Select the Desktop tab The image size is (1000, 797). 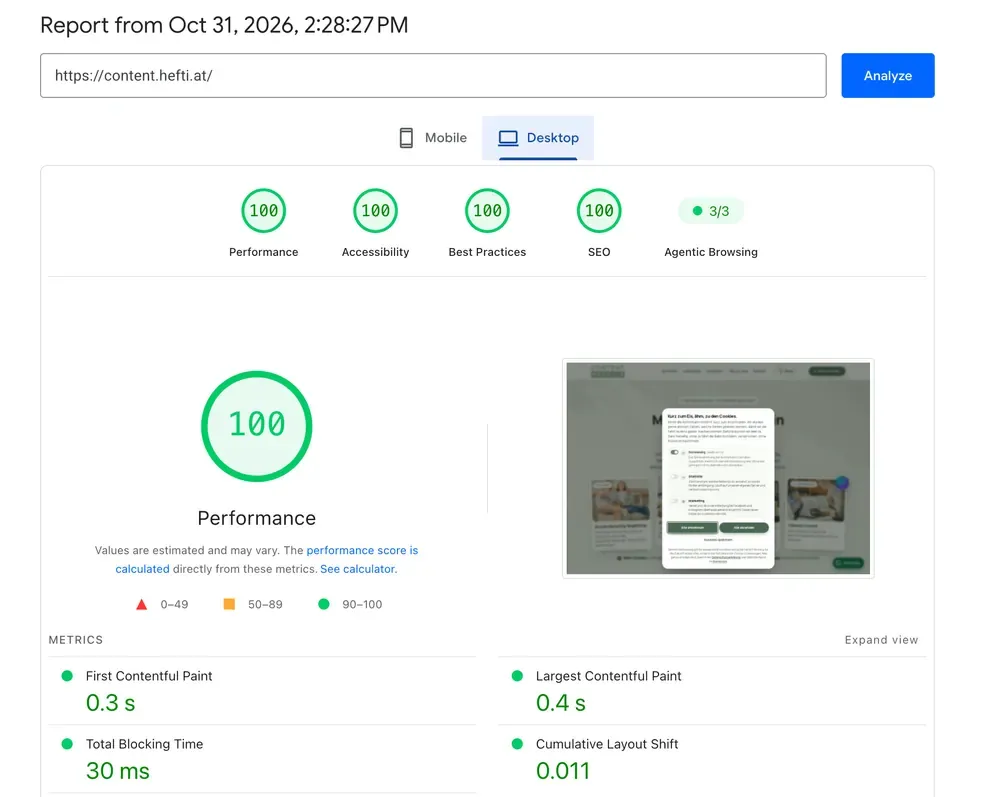[538, 138]
